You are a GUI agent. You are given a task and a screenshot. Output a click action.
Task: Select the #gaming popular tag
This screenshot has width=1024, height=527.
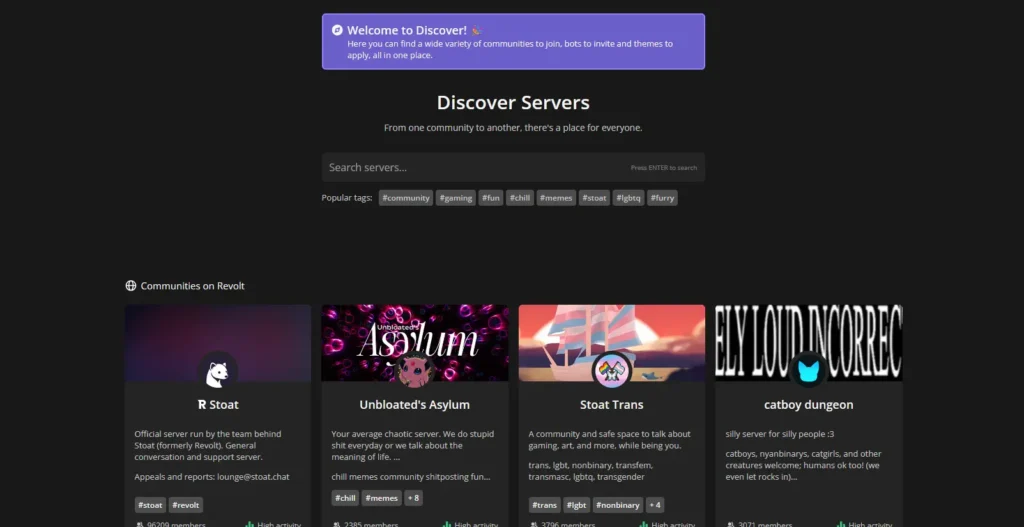[x=456, y=198]
